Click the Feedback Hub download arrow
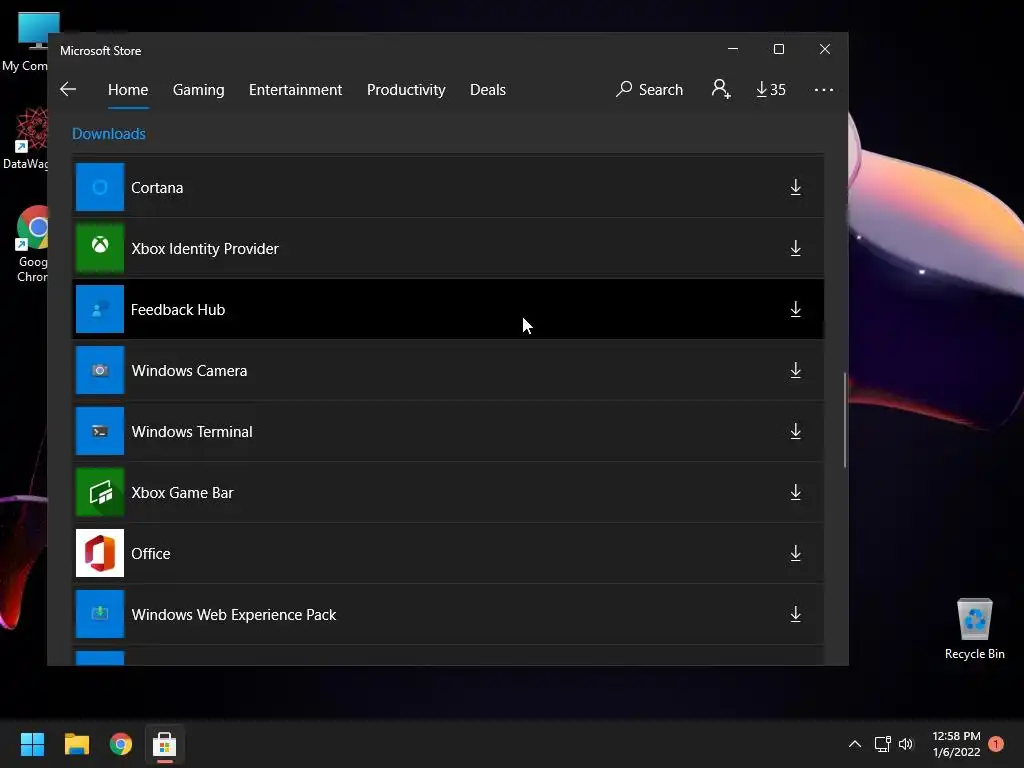The height and width of the screenshot is (768, 1024). point(795,309)
